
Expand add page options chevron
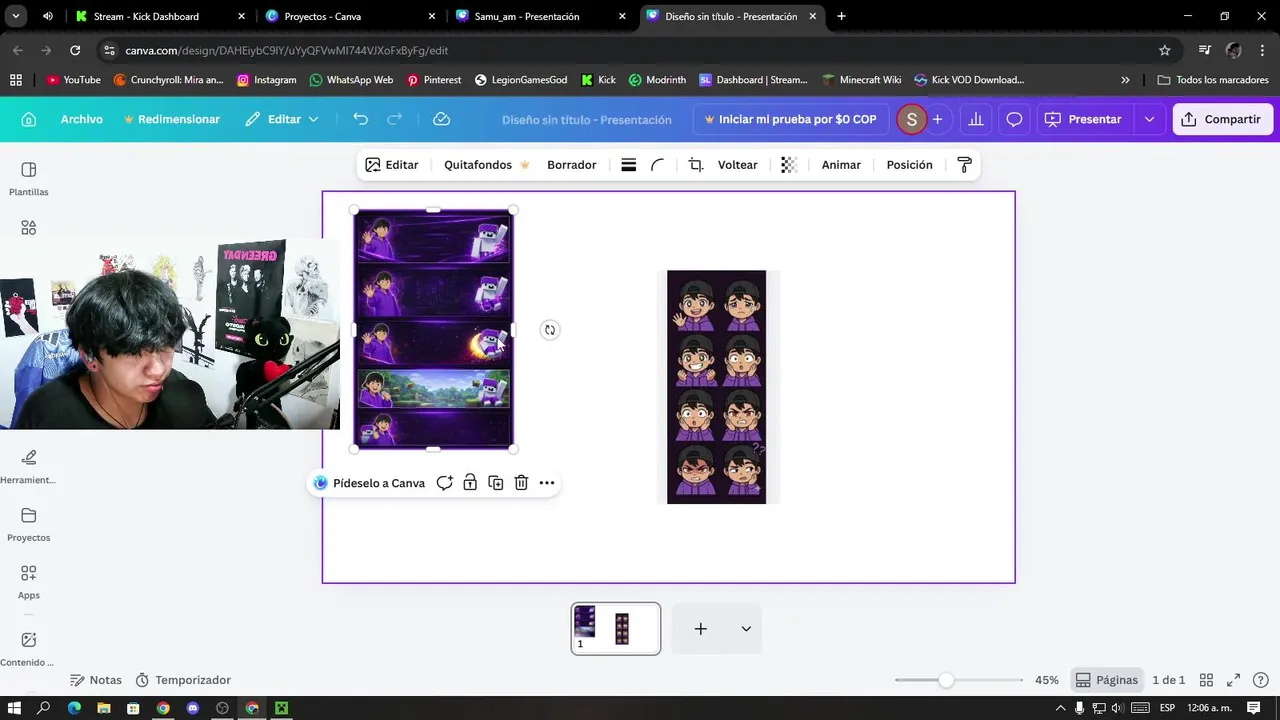[x=746, y=629]
